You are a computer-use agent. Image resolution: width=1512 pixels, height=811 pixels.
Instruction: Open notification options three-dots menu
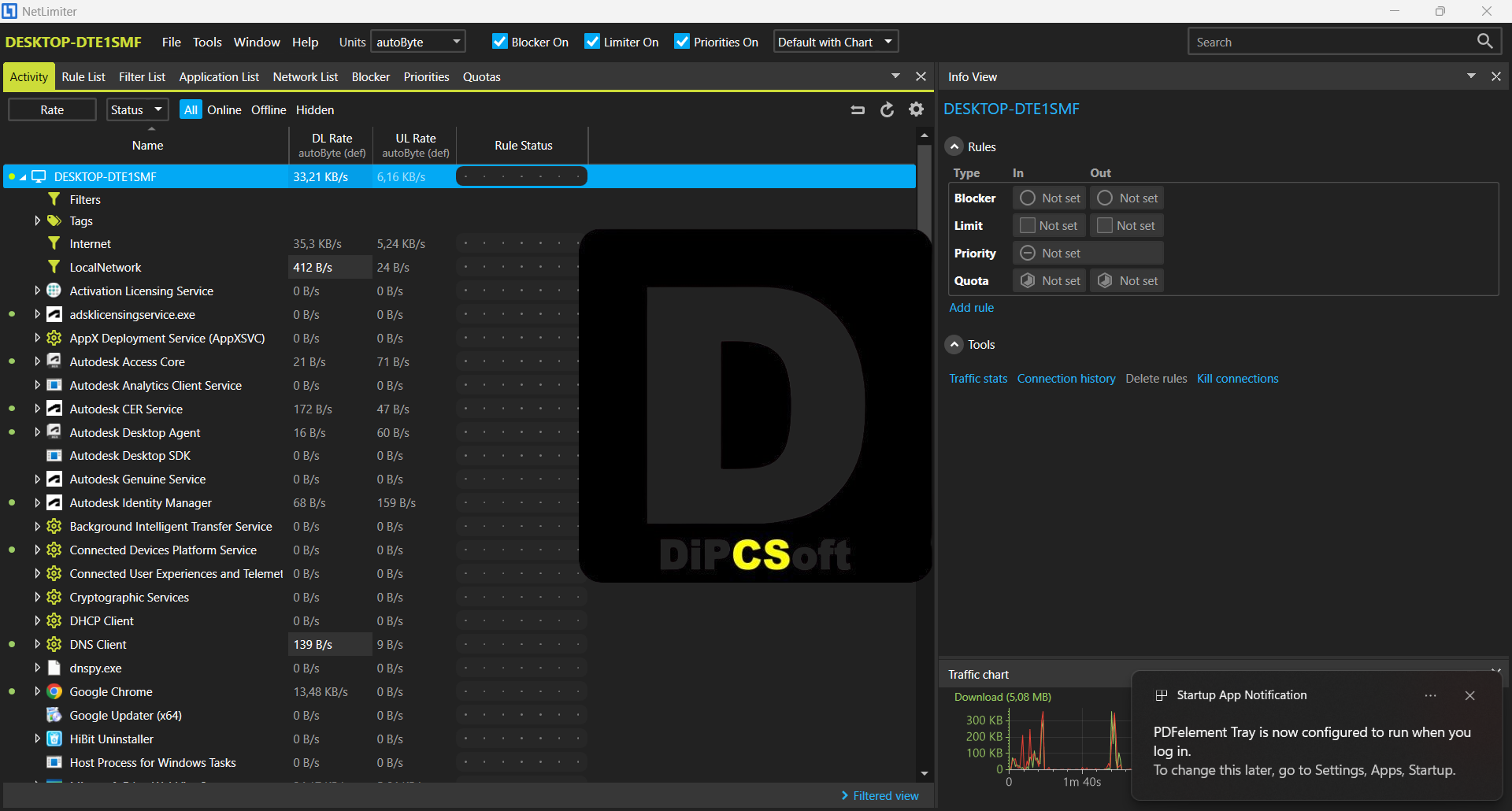[1430, 695]
